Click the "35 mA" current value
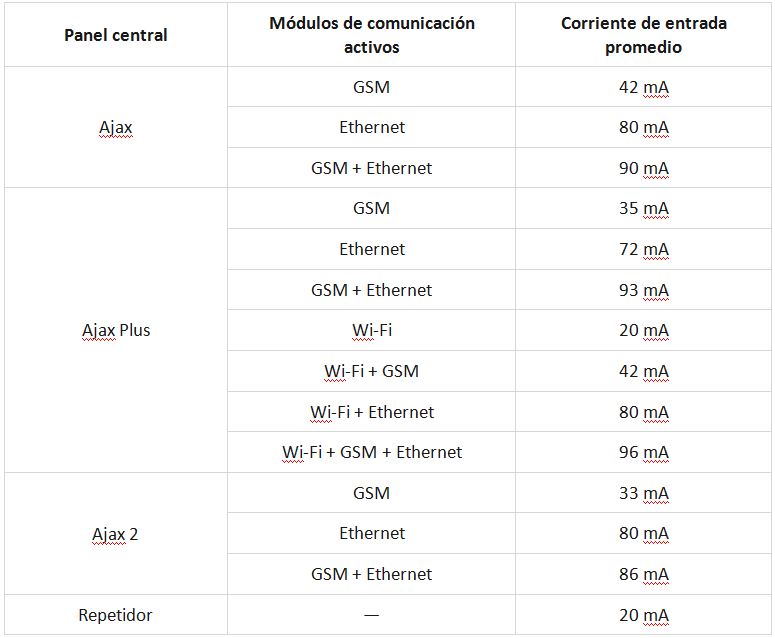The image size is (775, 638). [x=643, y=208]
